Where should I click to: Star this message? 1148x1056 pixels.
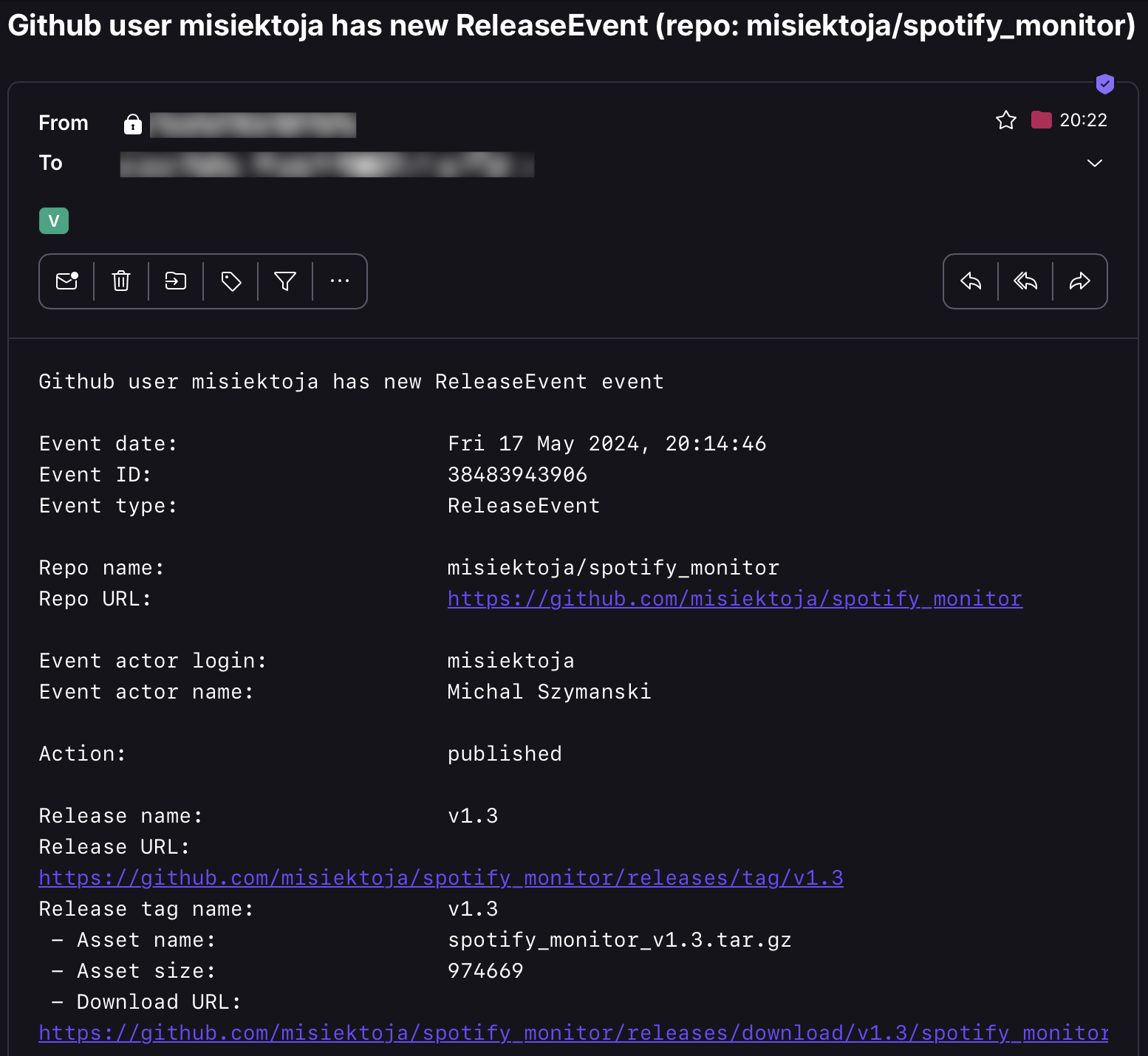click(1006, 120)
